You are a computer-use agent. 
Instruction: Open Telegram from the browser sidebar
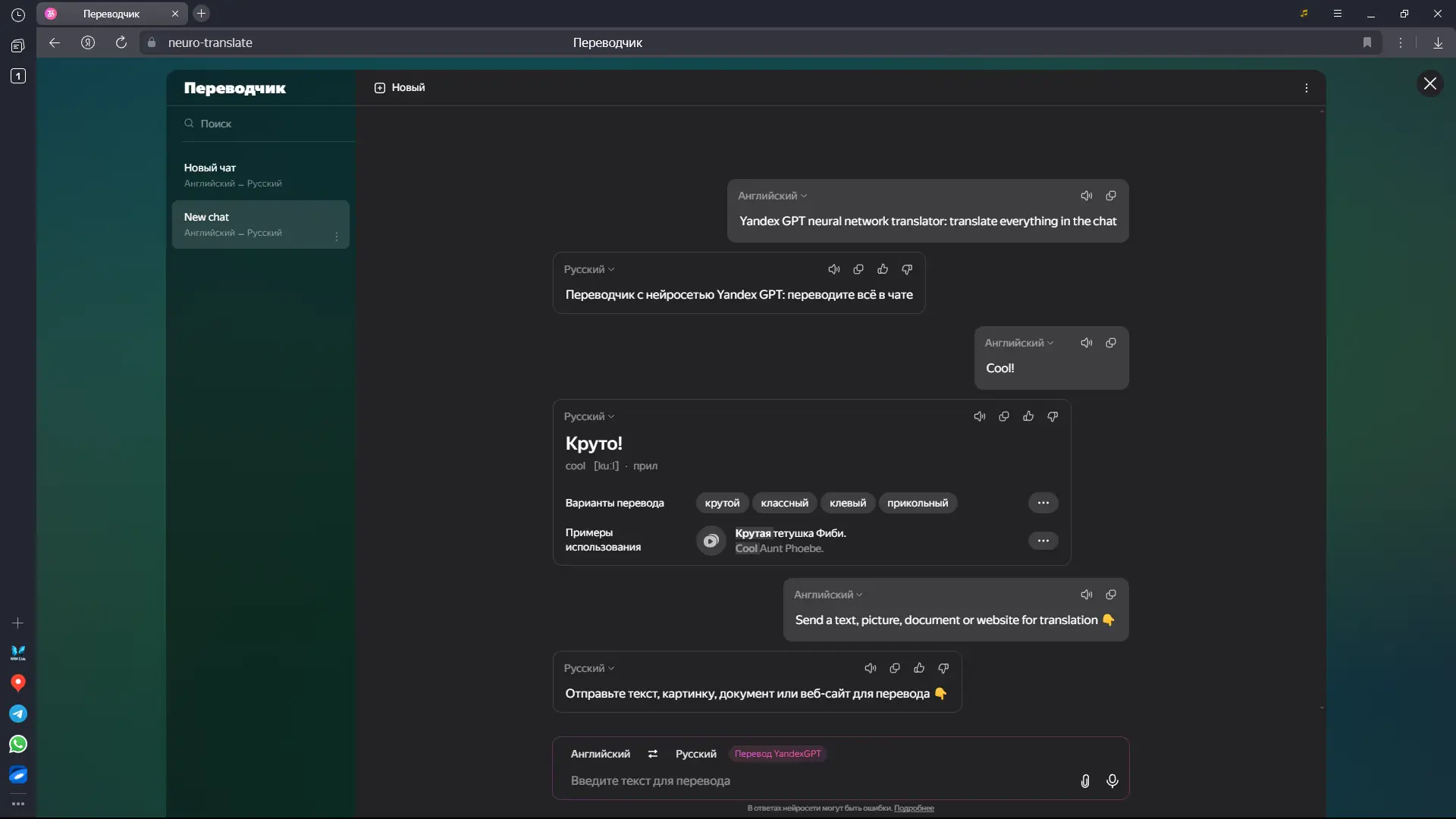[18, 714]
